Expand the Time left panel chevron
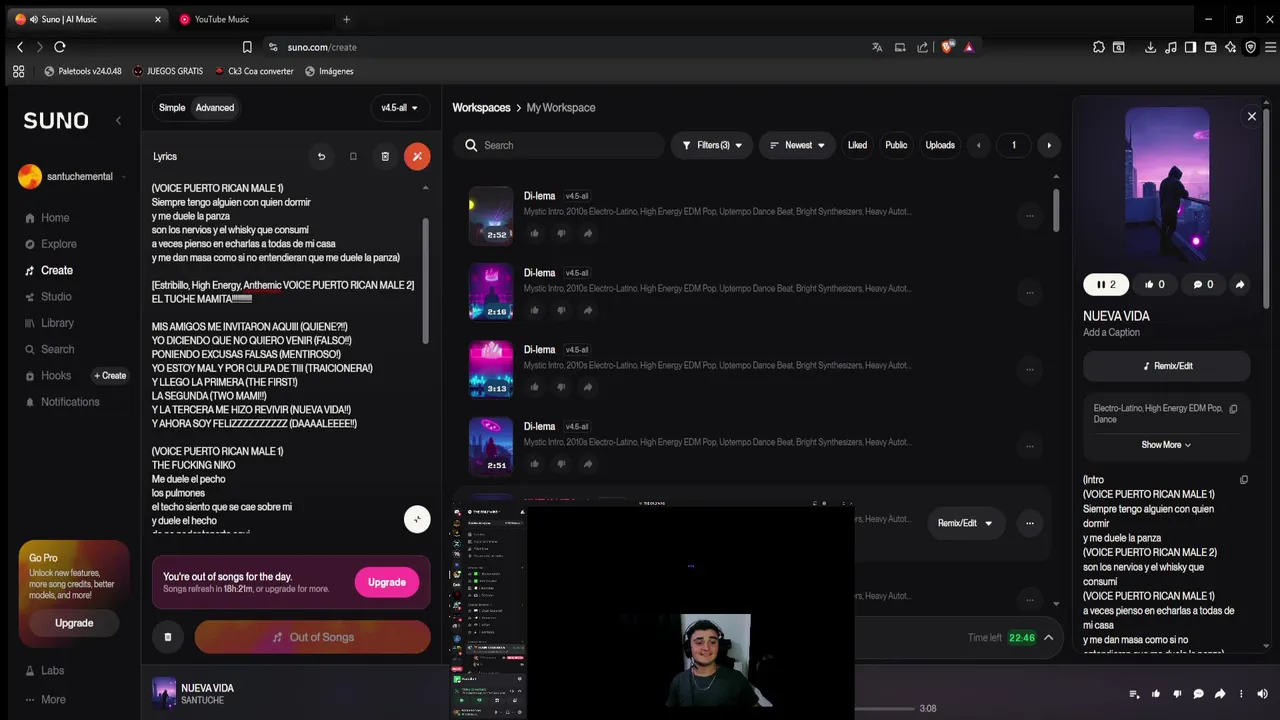Screen dimensions: 1280x720 pyautogui.click(x=1048, y=638)
